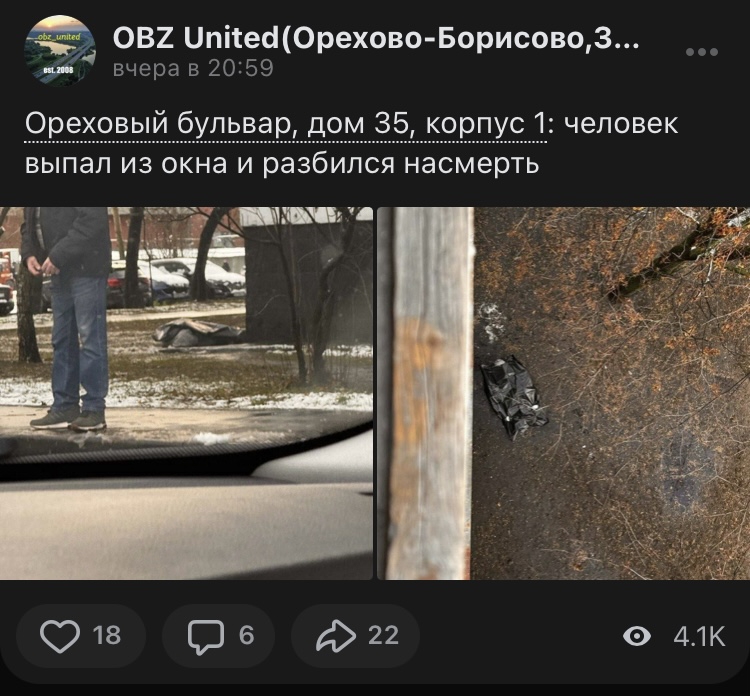Click the post text выпал из окна
This screenshot has width=750, height=696.
tap(126, 164)
